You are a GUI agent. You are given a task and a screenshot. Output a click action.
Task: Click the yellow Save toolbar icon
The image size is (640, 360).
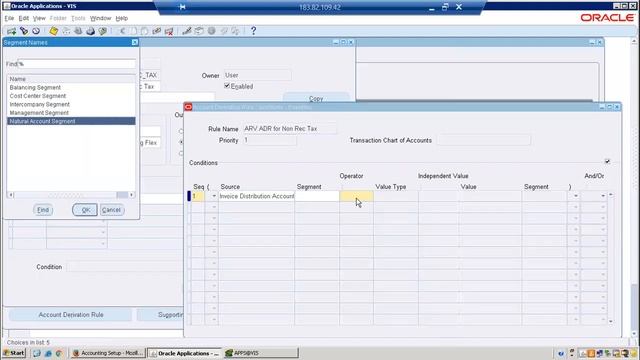53,31
